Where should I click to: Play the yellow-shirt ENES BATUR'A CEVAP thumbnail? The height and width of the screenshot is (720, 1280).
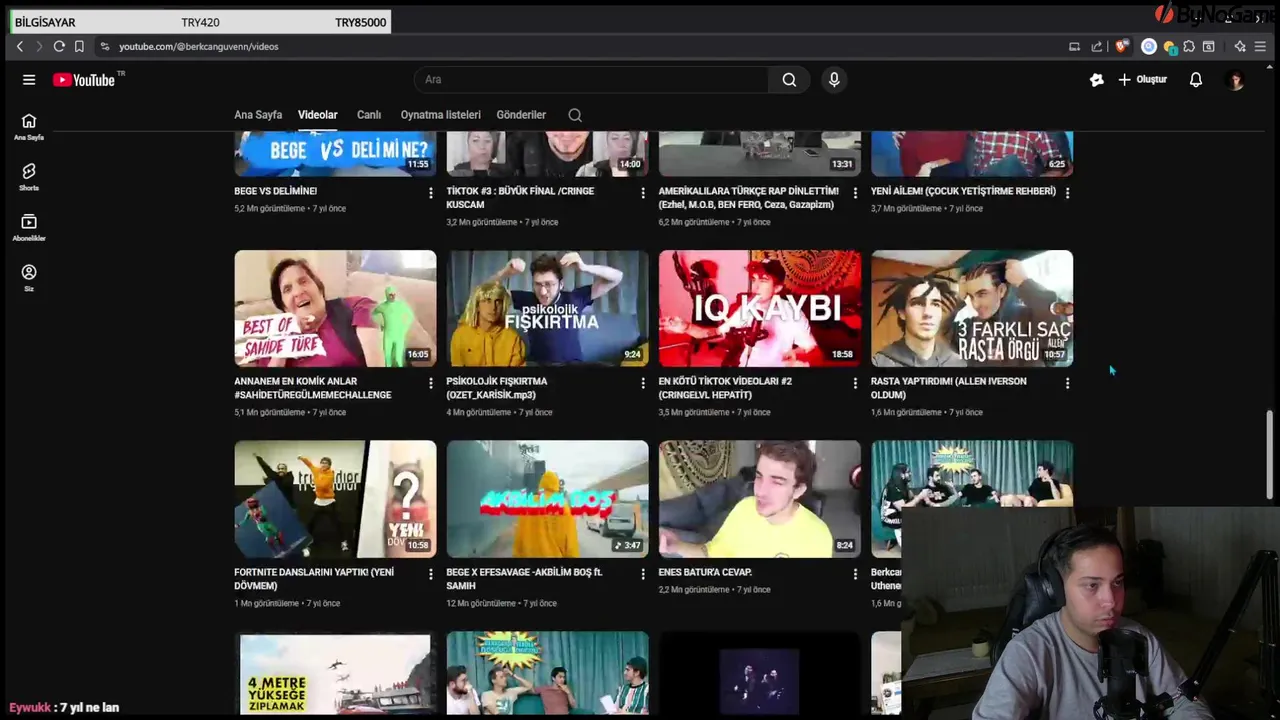(759, 499)
